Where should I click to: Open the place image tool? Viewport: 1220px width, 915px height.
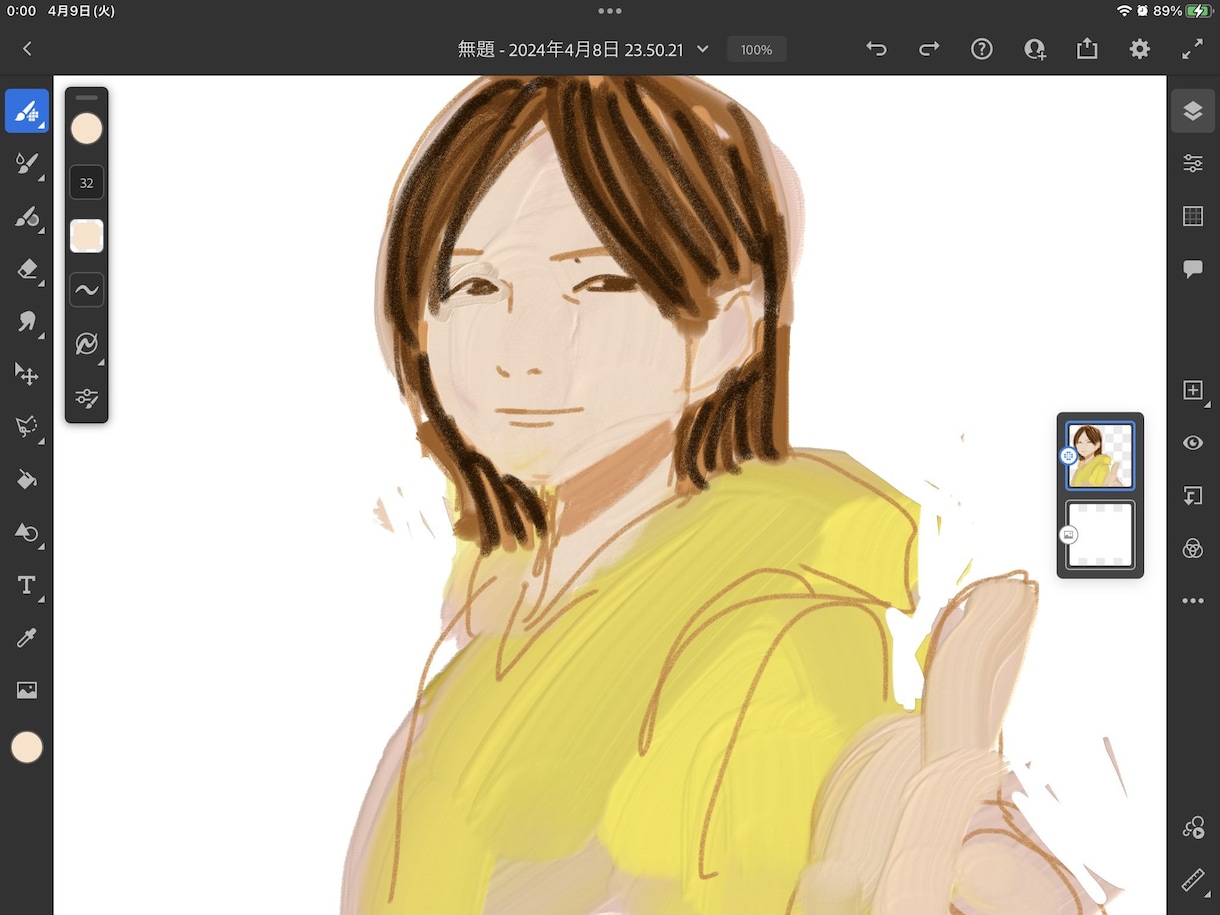(27, 690)
